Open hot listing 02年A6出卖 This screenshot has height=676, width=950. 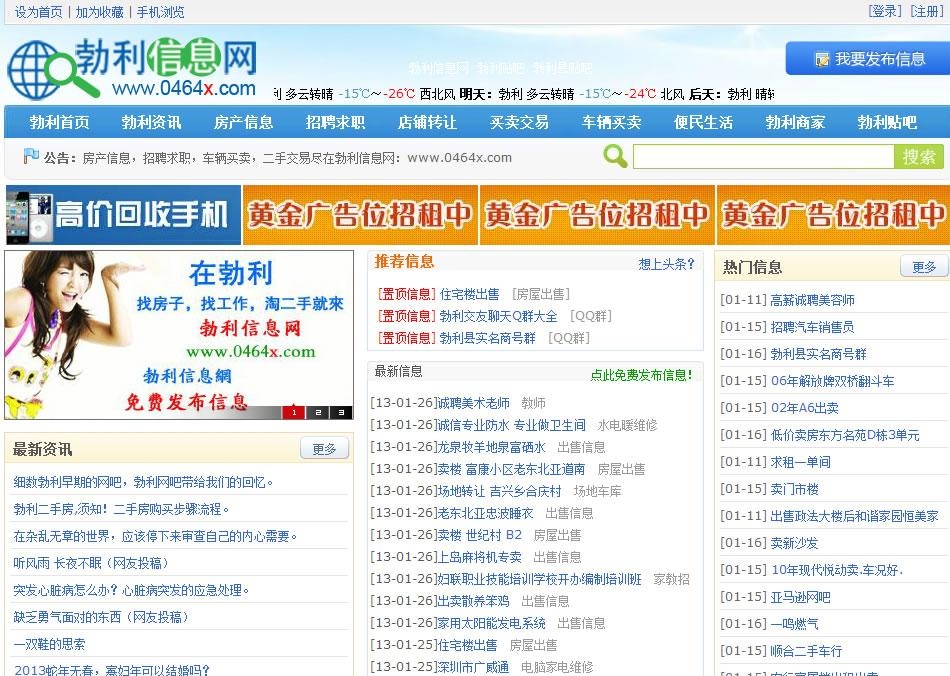(805, 408)
